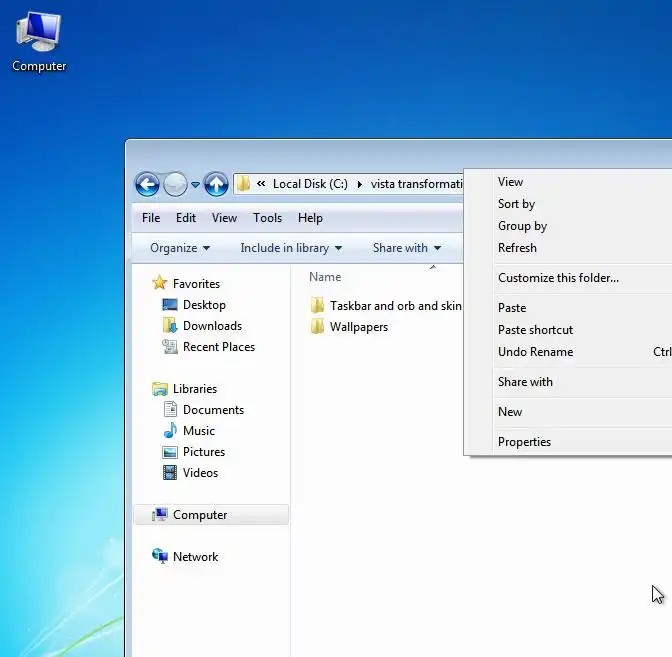Click the Documents library icon
672x657 pixels.
[170, 409]
